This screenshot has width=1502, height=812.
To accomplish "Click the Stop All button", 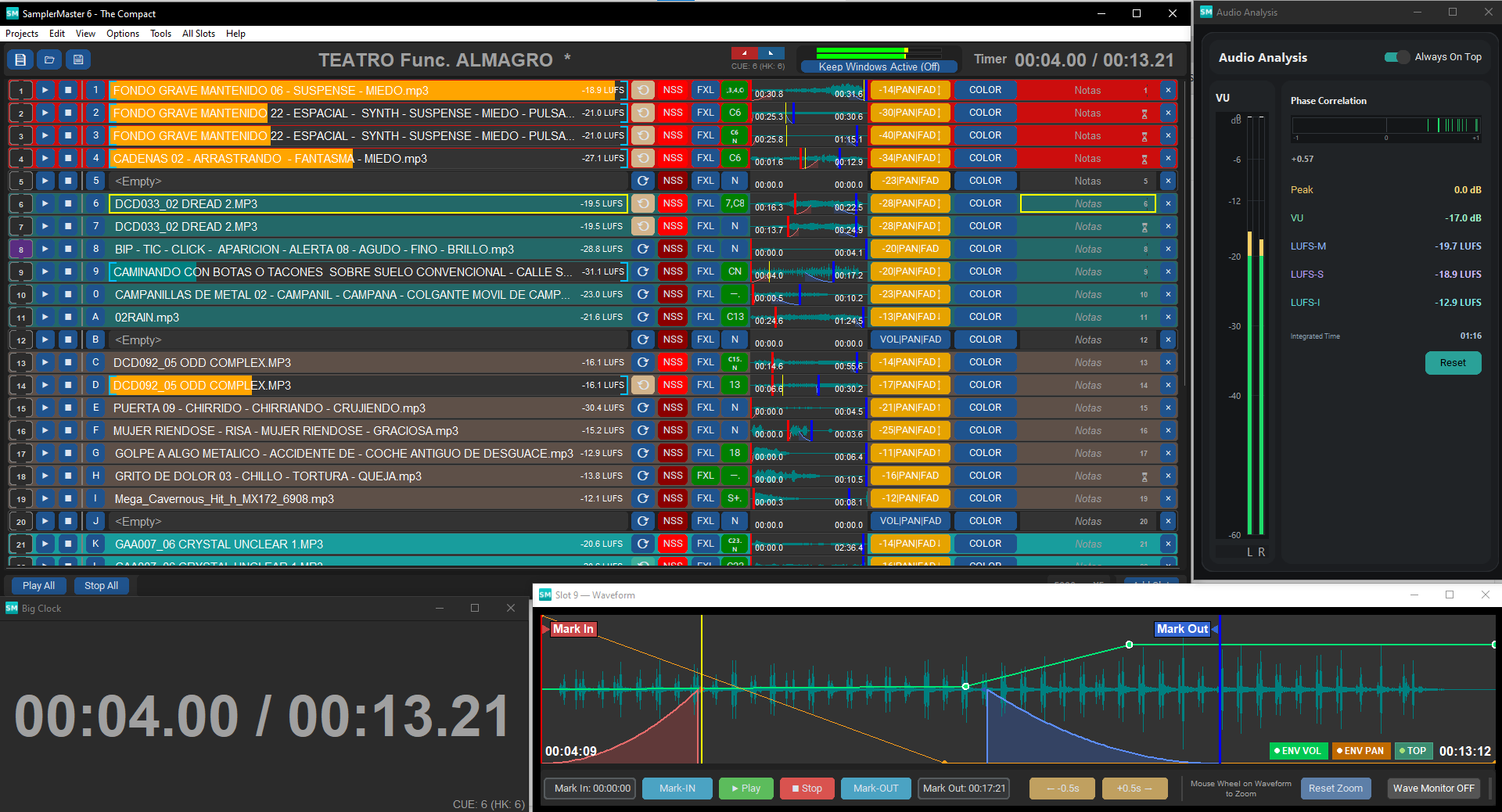I will [102, 585].
